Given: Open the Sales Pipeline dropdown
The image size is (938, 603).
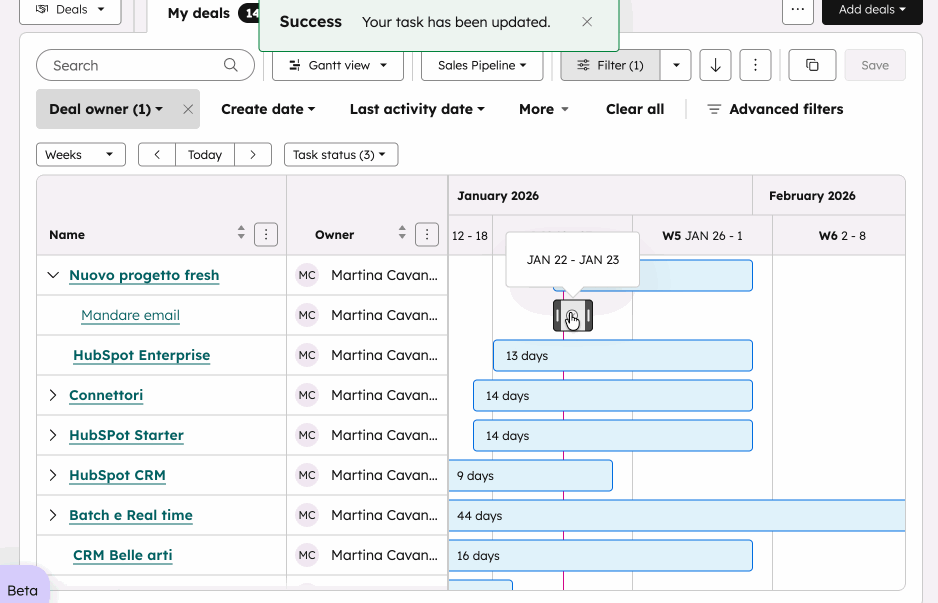Looking at the screenshot, I should (x=483, y=65).
